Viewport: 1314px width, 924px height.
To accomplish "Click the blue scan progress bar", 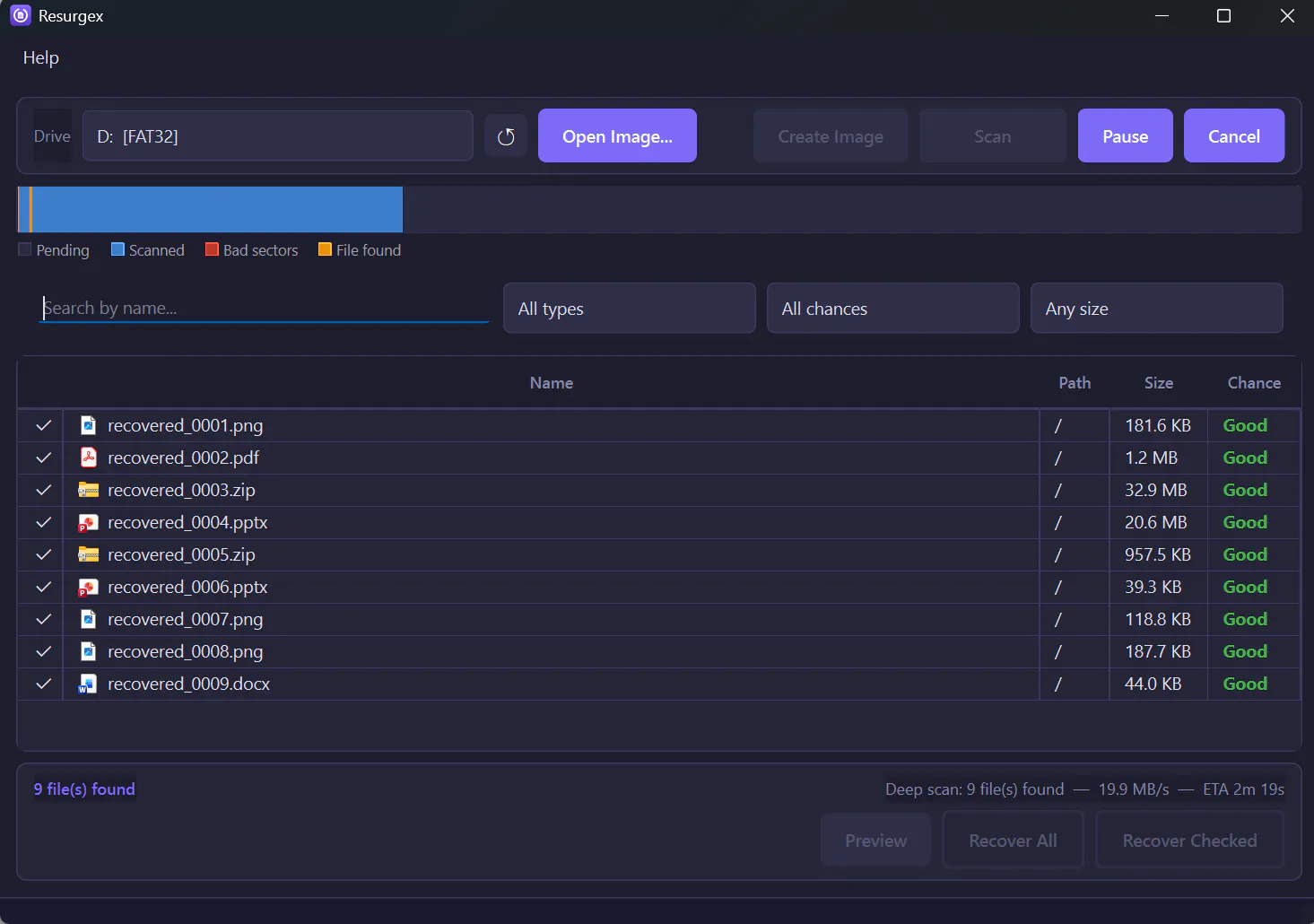I will coord(211,210).
